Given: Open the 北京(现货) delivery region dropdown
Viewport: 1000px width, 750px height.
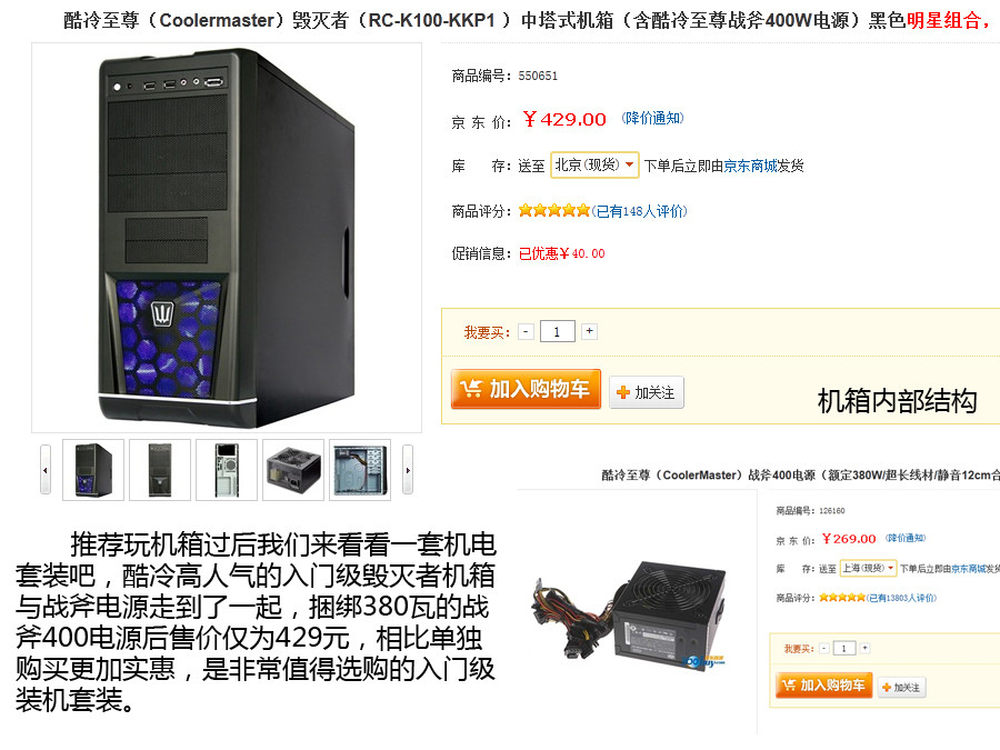Looking at the screenshot, I should 594,165.
